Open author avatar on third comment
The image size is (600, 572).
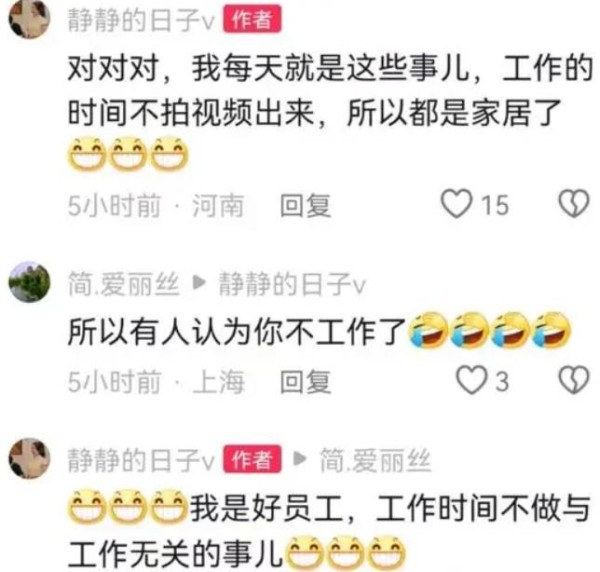(x=29, y=458)
